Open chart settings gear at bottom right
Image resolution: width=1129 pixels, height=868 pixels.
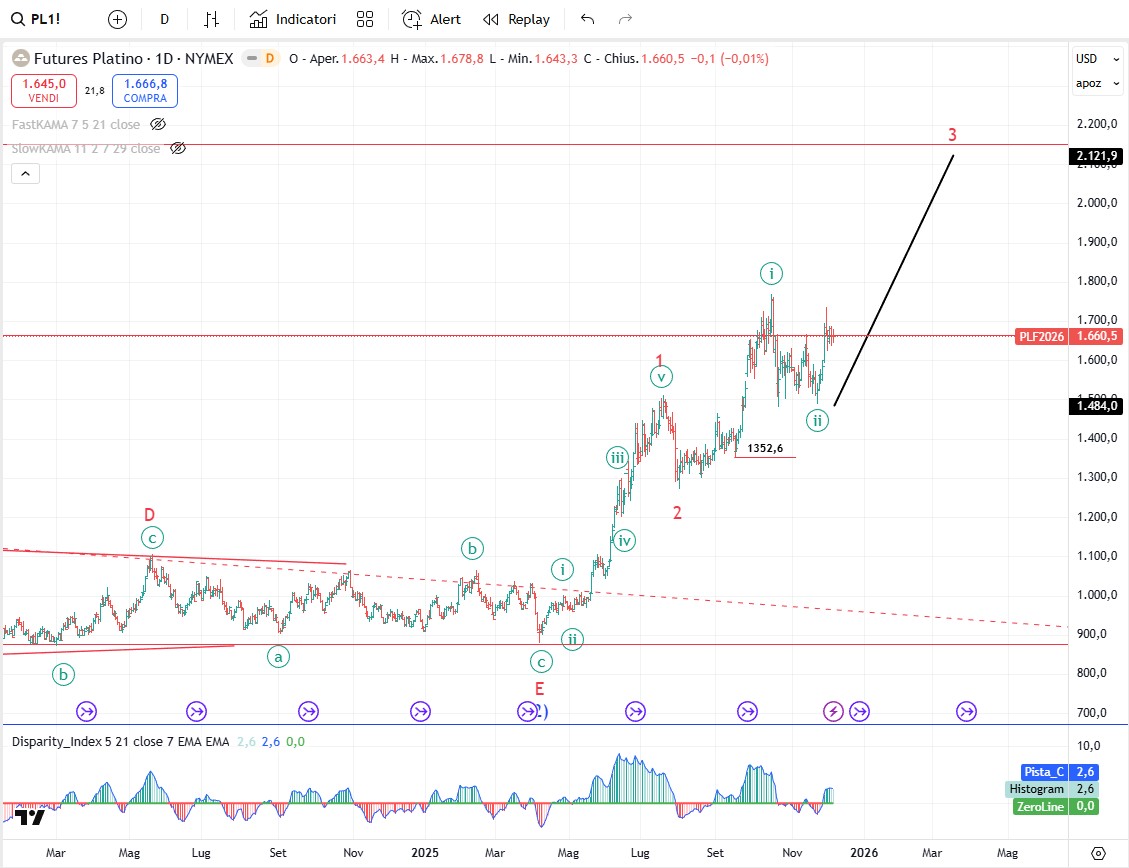pyautogui.click(x=1098, y=853)
